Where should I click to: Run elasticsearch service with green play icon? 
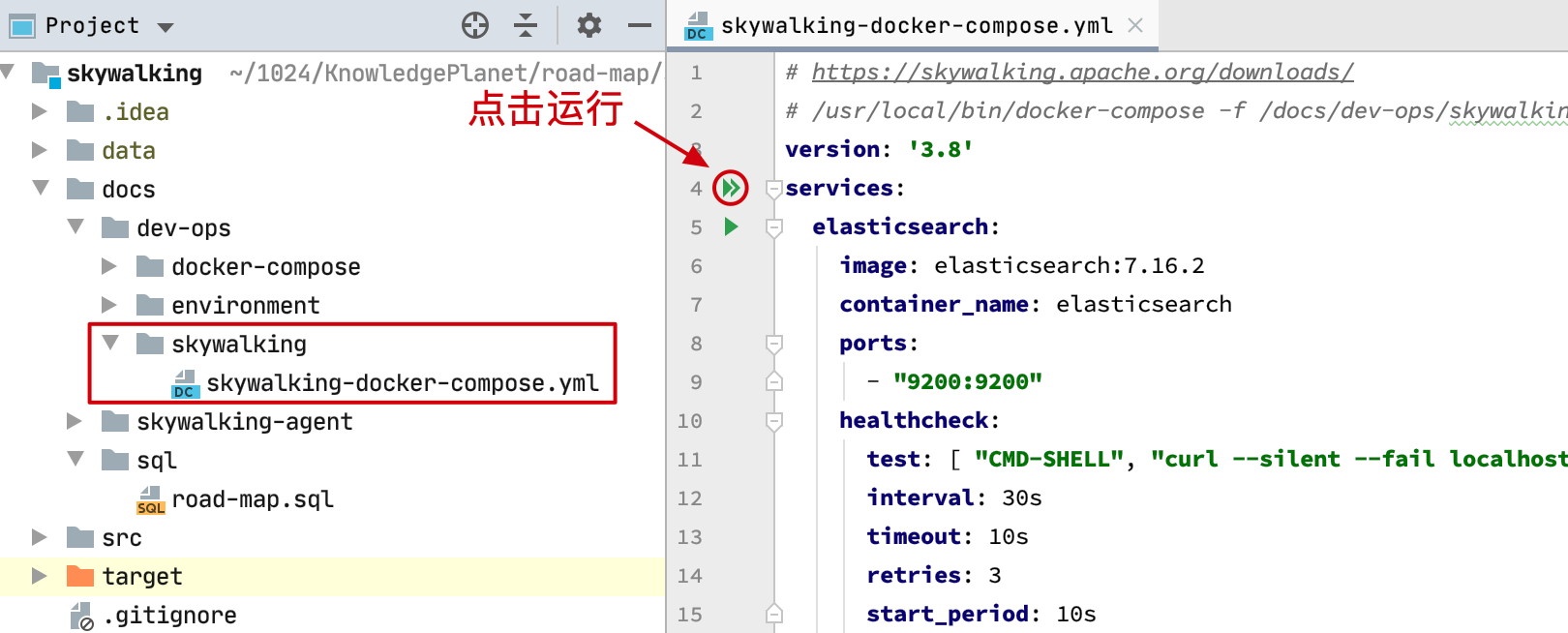[731, 226]
